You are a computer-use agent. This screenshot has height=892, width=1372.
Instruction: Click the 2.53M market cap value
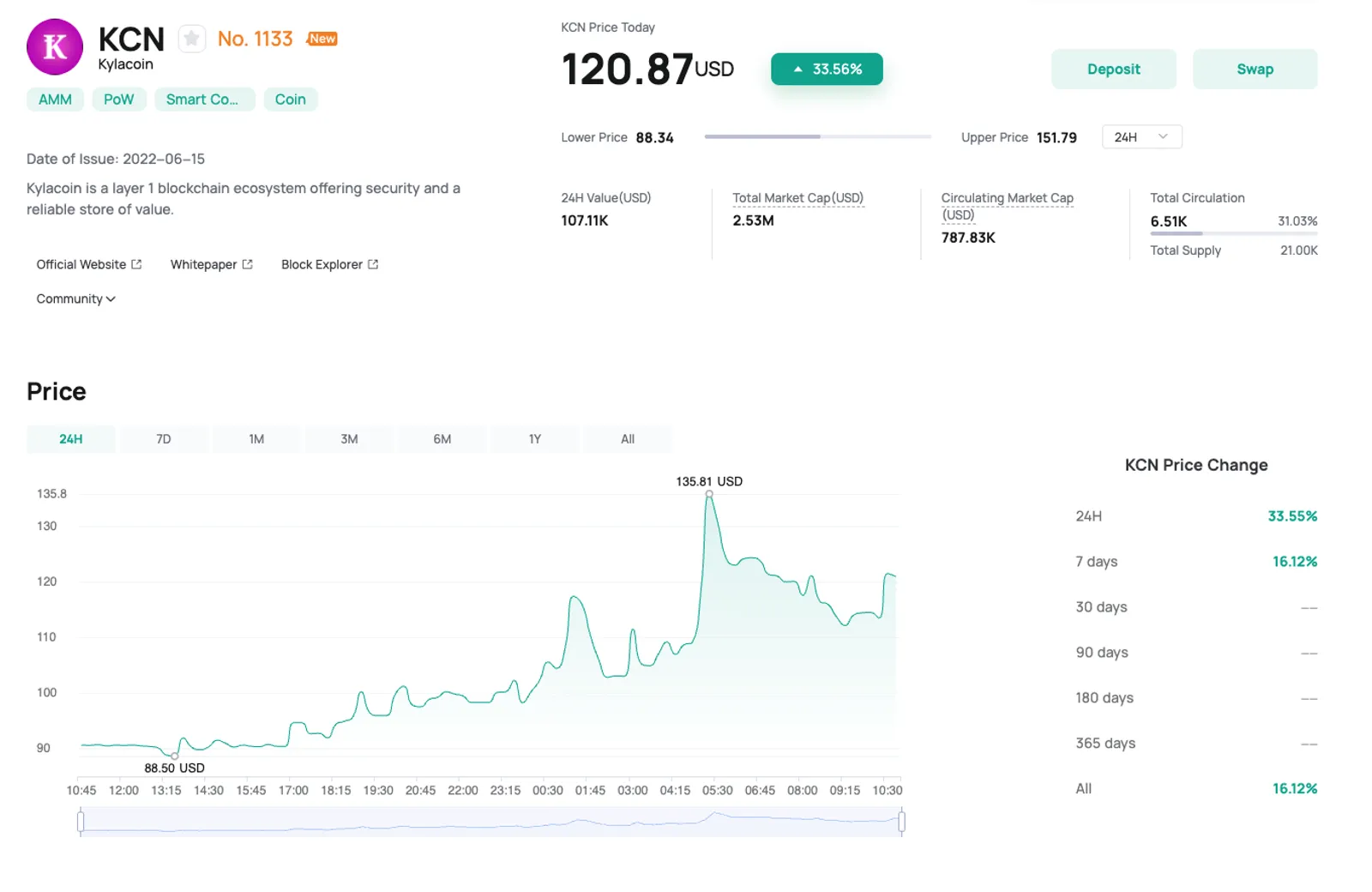pyautogui.click(x=753, y=220)
